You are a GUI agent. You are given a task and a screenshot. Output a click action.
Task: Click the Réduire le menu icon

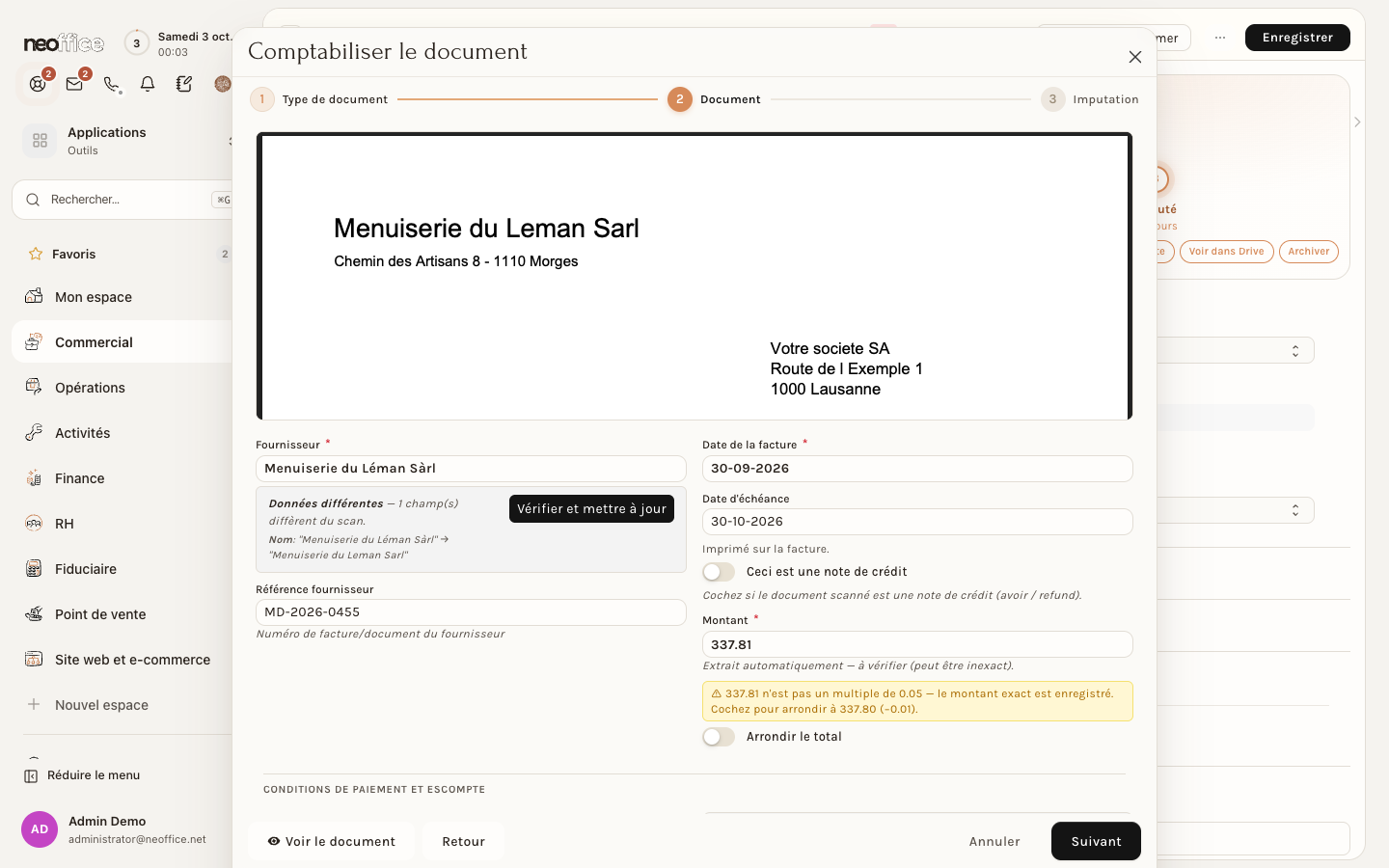click(x=31, y=775)
